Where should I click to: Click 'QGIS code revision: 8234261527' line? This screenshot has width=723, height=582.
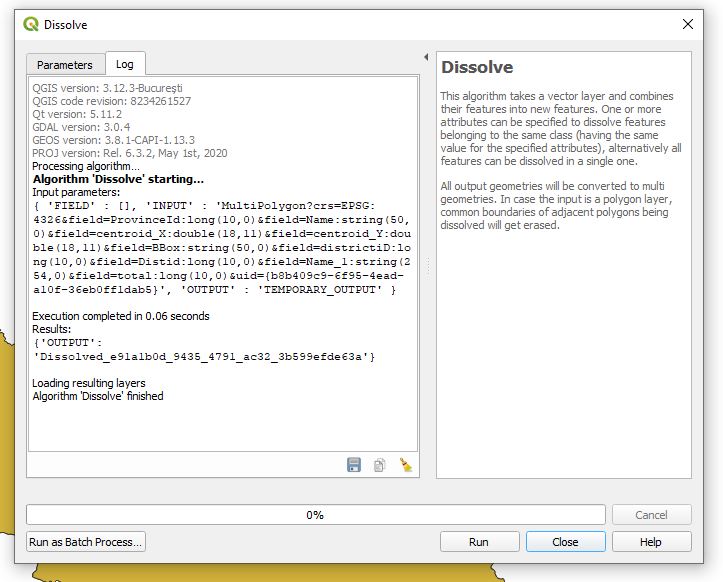(x=112, y=101)
